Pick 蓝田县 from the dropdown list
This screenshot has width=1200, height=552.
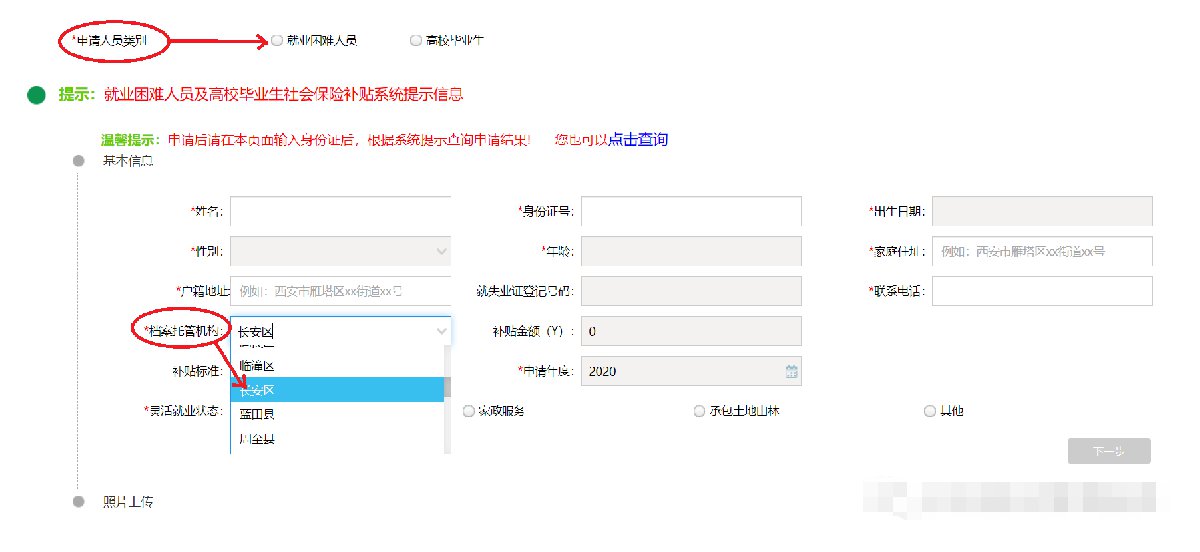coord(258,414)
